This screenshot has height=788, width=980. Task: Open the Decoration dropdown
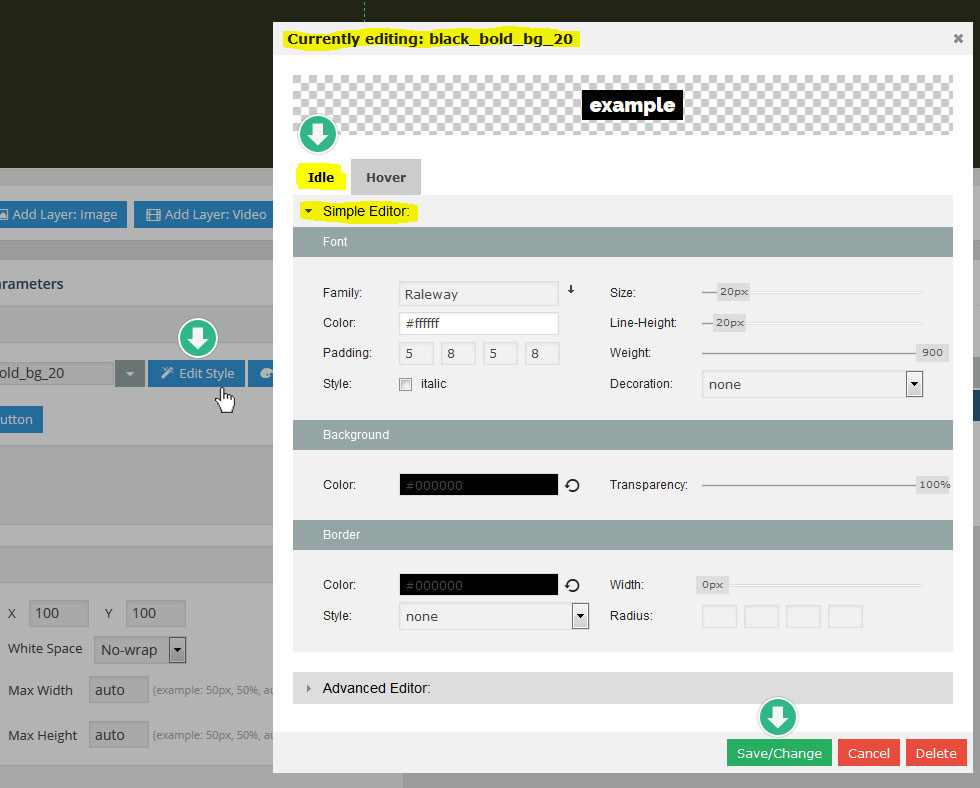point(812,384)
